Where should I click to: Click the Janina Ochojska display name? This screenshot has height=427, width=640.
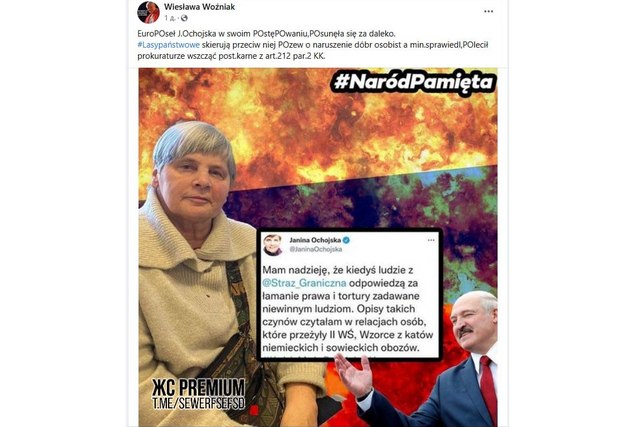click(315, 240)
